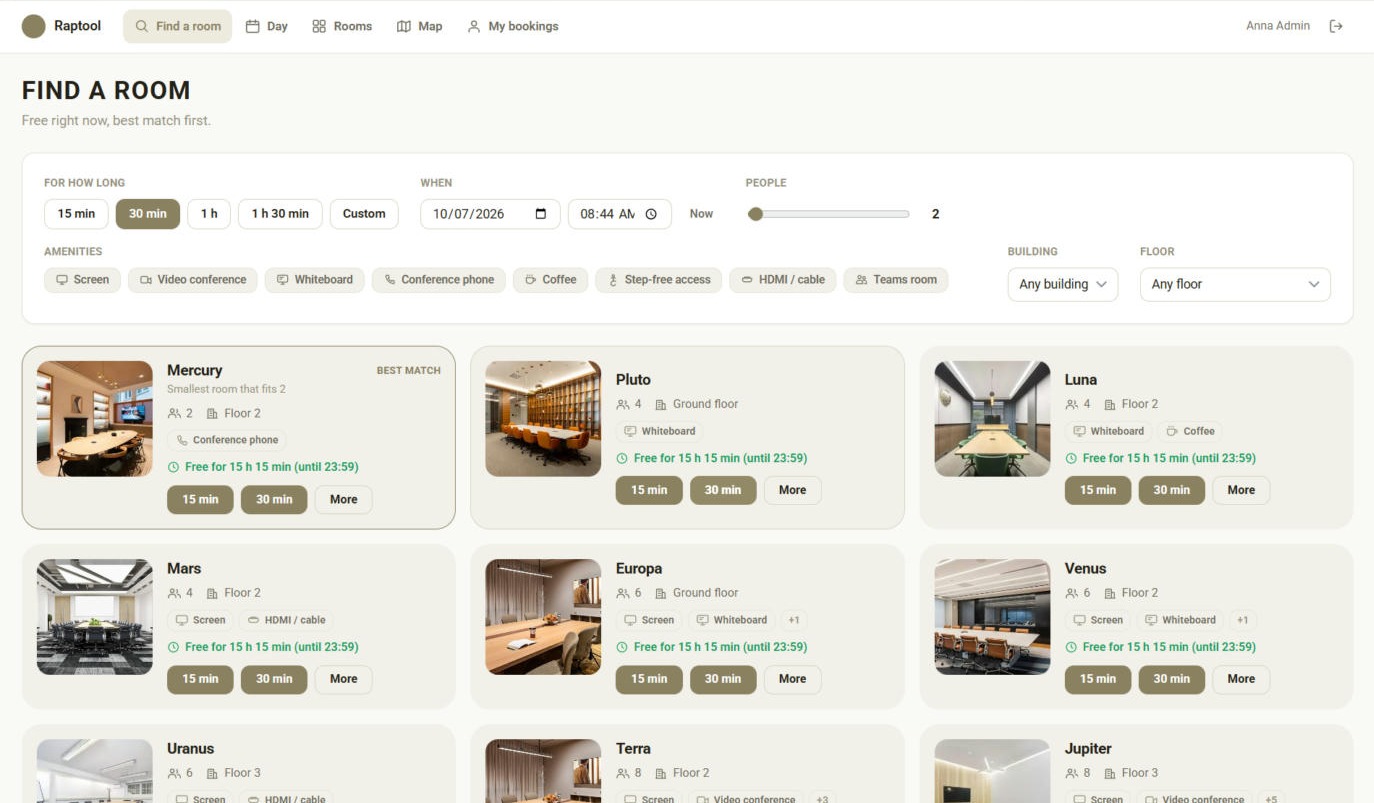1374x803 pixels.
Task: Open the Mercury room photo thumbnail
Action: point(95,419)
